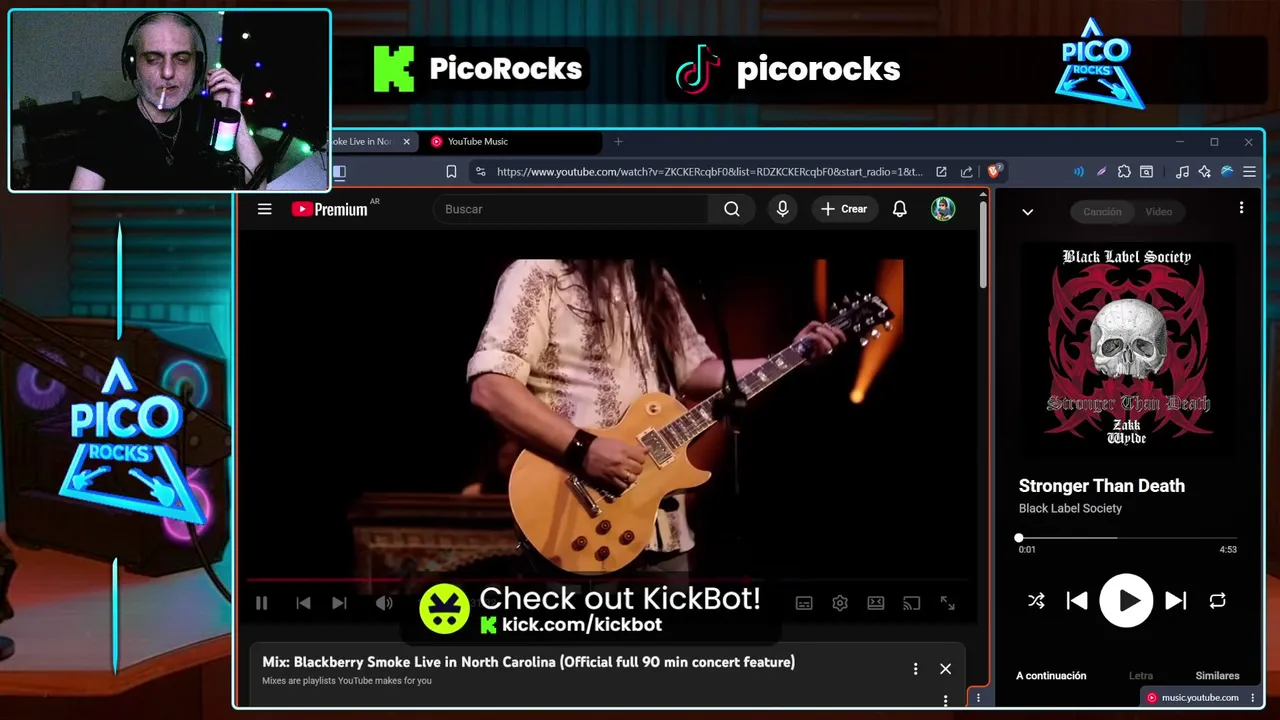
Task: Click the blue globe icon in browser toolbar
Action: tap(1227, 172)
